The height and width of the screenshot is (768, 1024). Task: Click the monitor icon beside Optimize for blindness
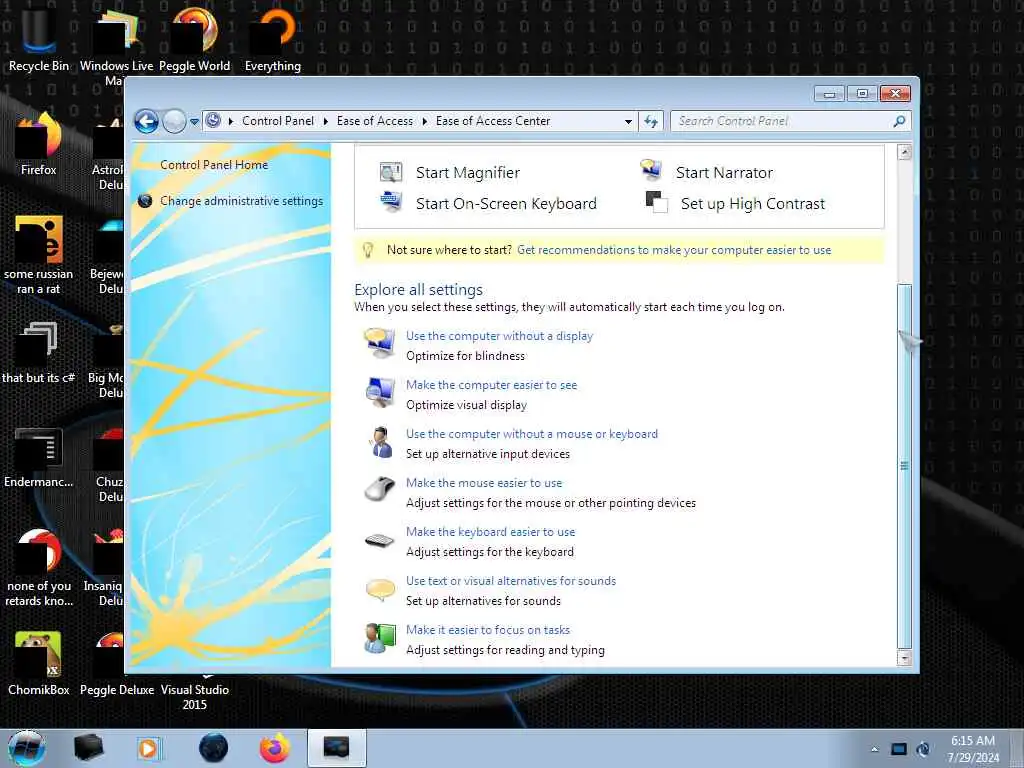pos(379,344)
